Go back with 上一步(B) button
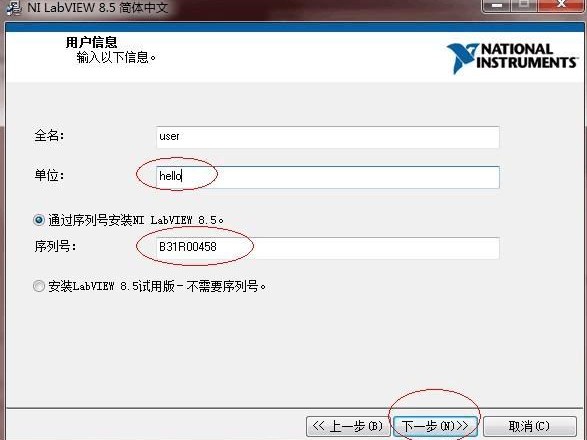Image resolution: width=587 pixels, height=440 pixels. point(348,426)
